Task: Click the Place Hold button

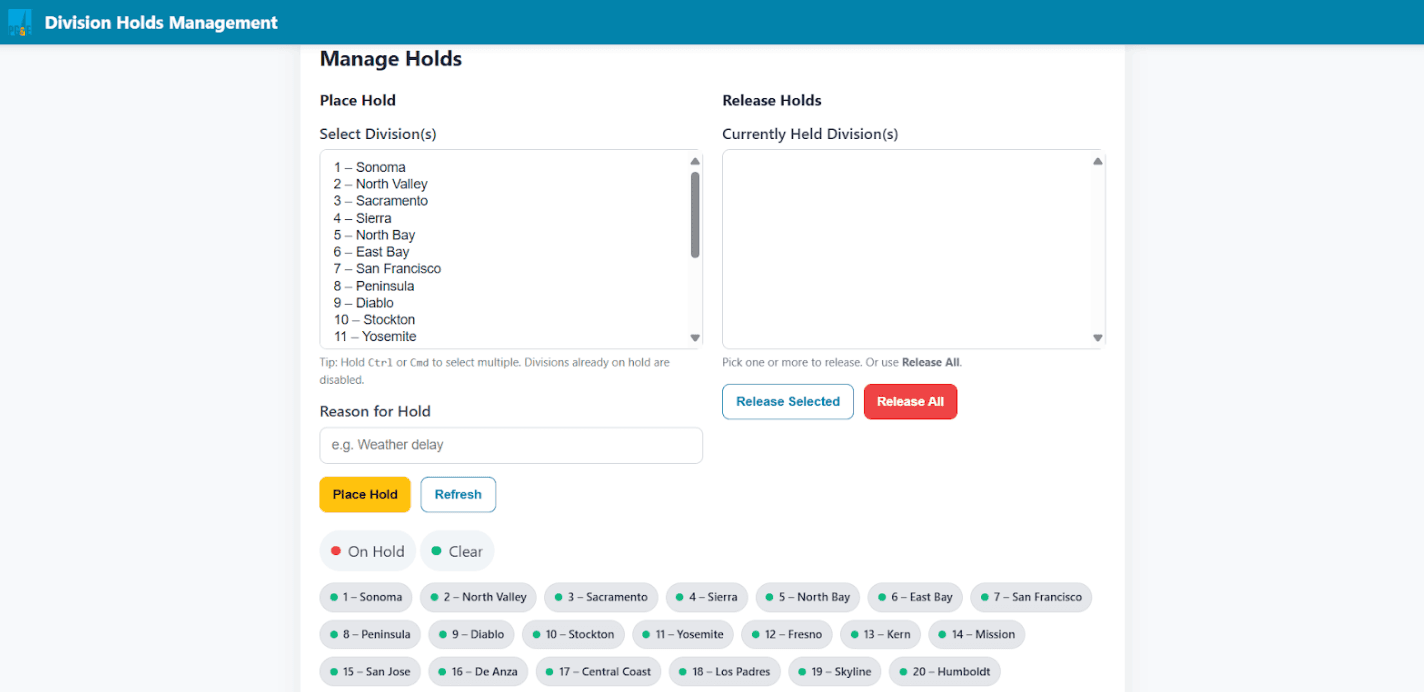Action: click(x=364, y=494)
